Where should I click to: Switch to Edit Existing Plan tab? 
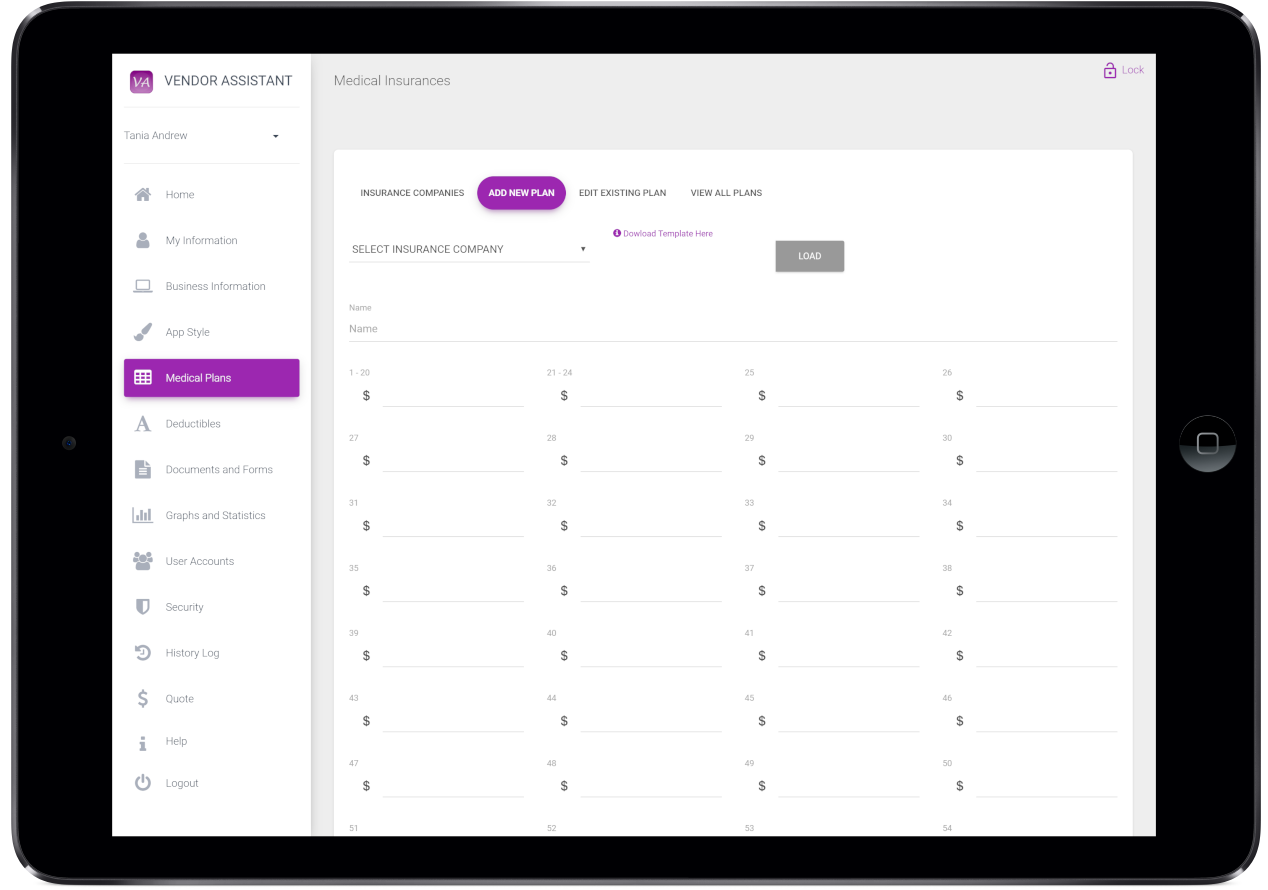tap(622, 193)
